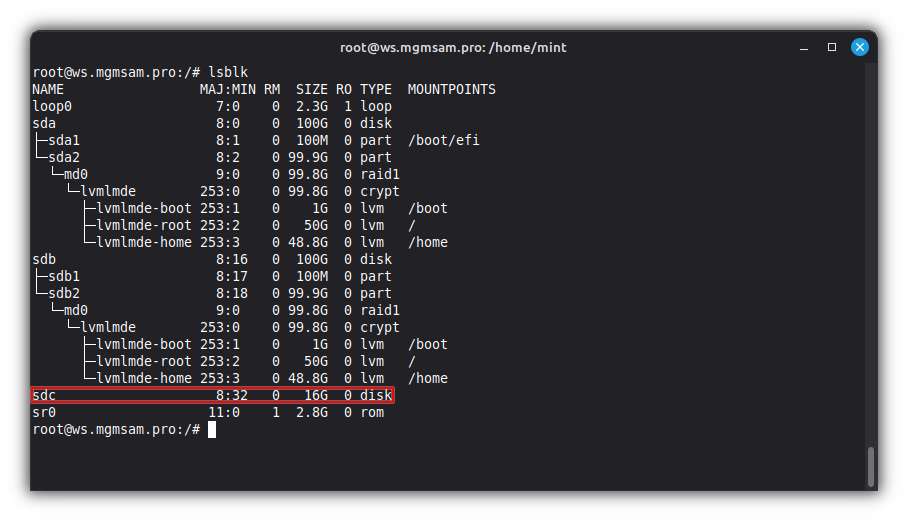Close the terminal window

coord(859,47)
